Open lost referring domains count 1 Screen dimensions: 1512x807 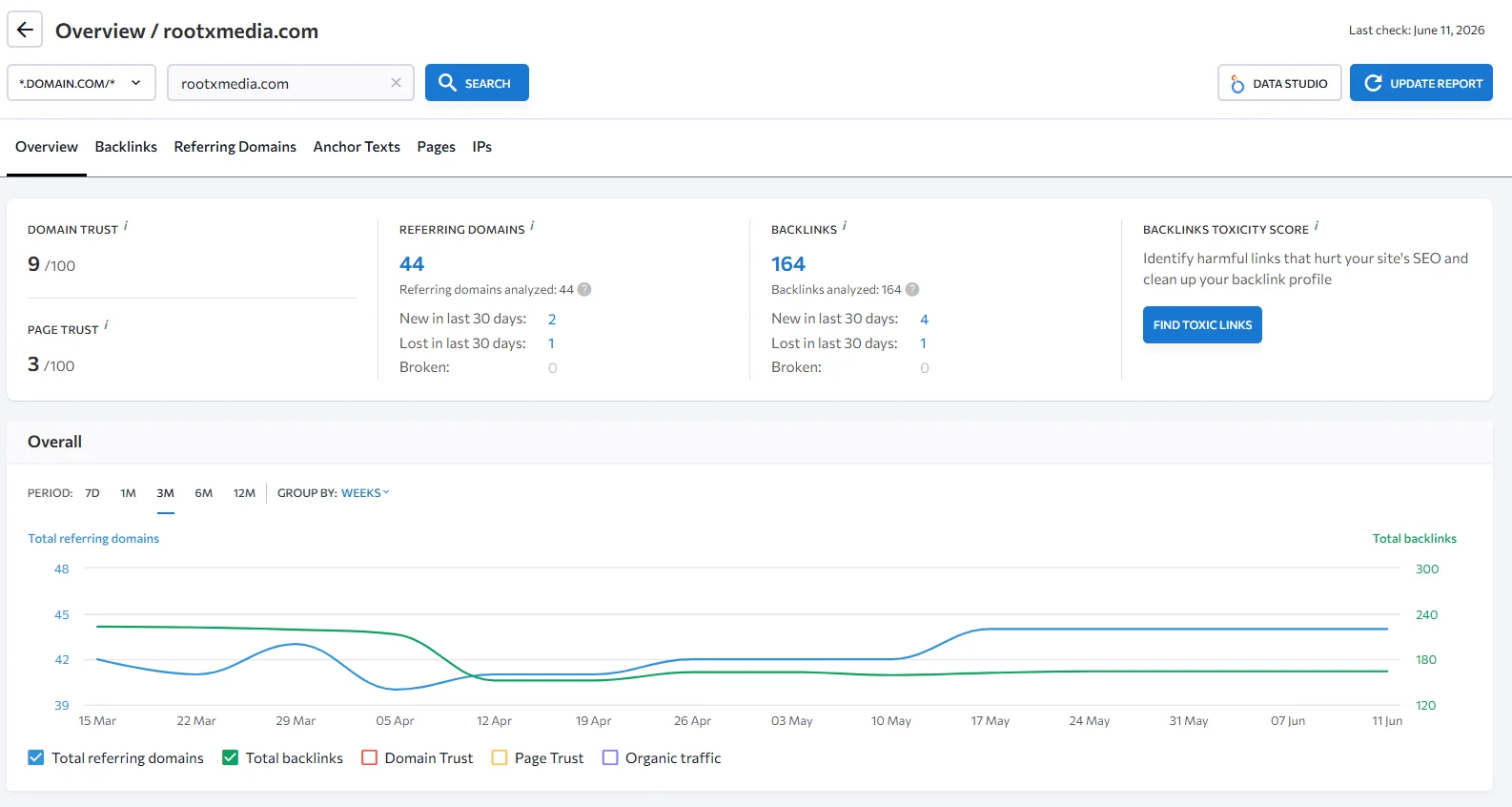coord(551,343)
